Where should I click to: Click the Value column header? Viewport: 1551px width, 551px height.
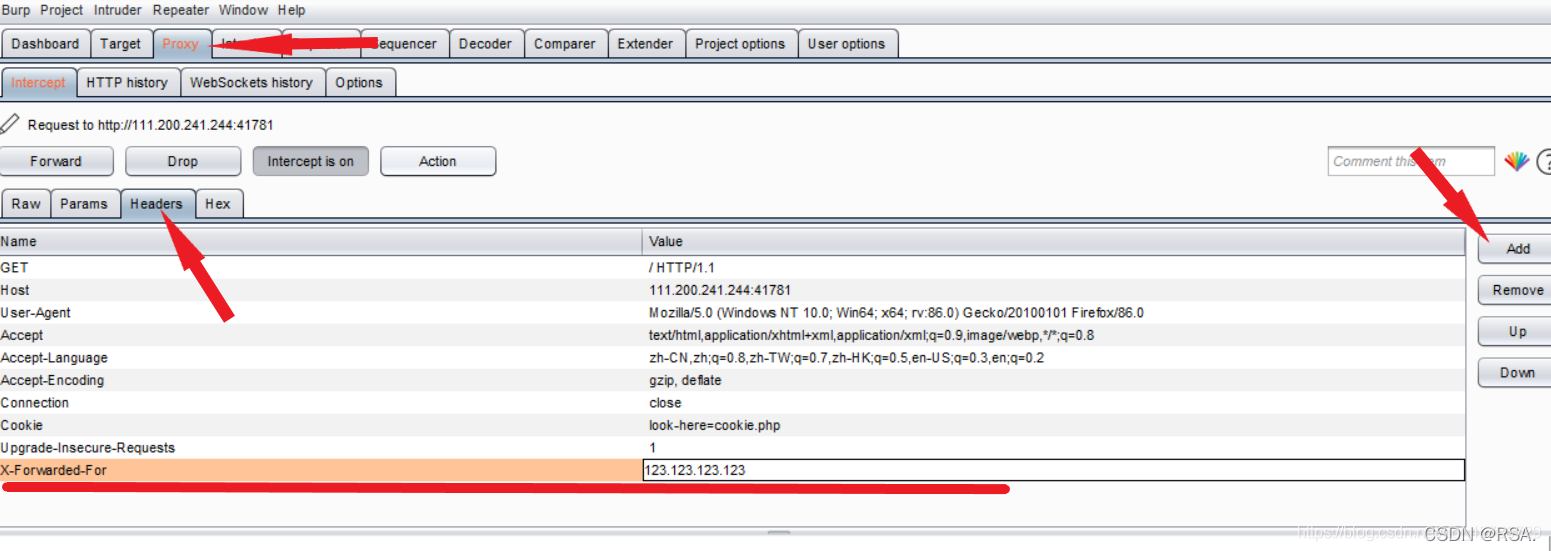click(x=1054, y=241)
